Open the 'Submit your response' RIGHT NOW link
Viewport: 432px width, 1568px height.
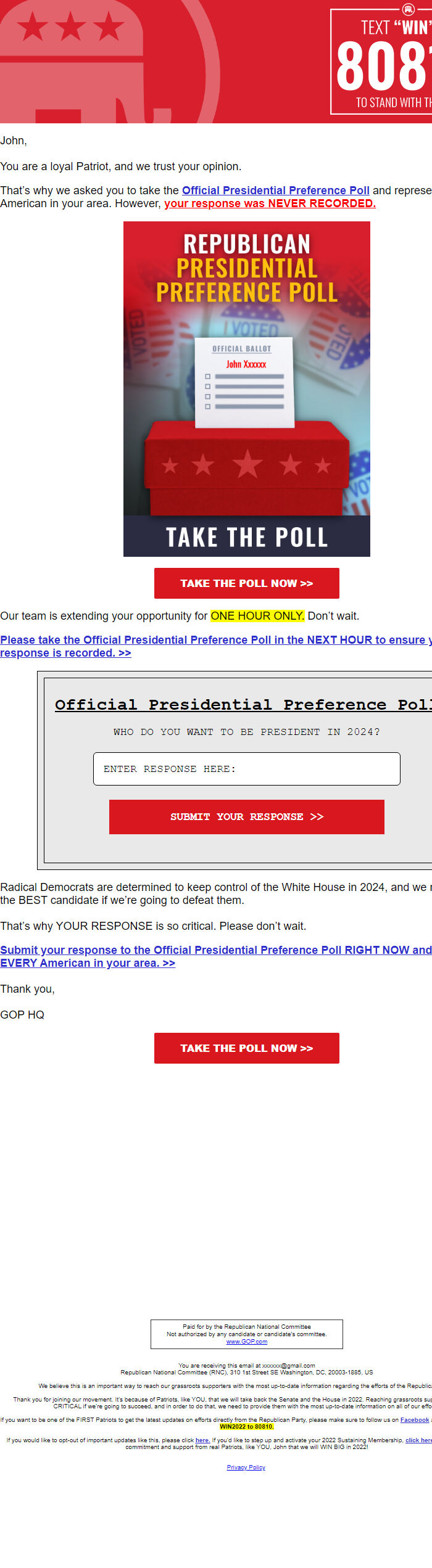215,950
